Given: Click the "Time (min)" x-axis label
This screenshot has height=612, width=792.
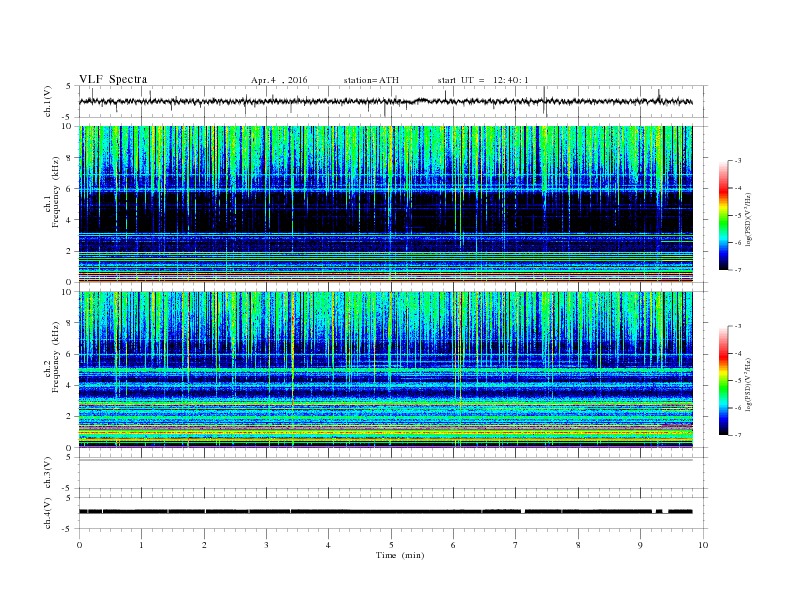Looking at the screenshot, I should [x=400, y=555].
